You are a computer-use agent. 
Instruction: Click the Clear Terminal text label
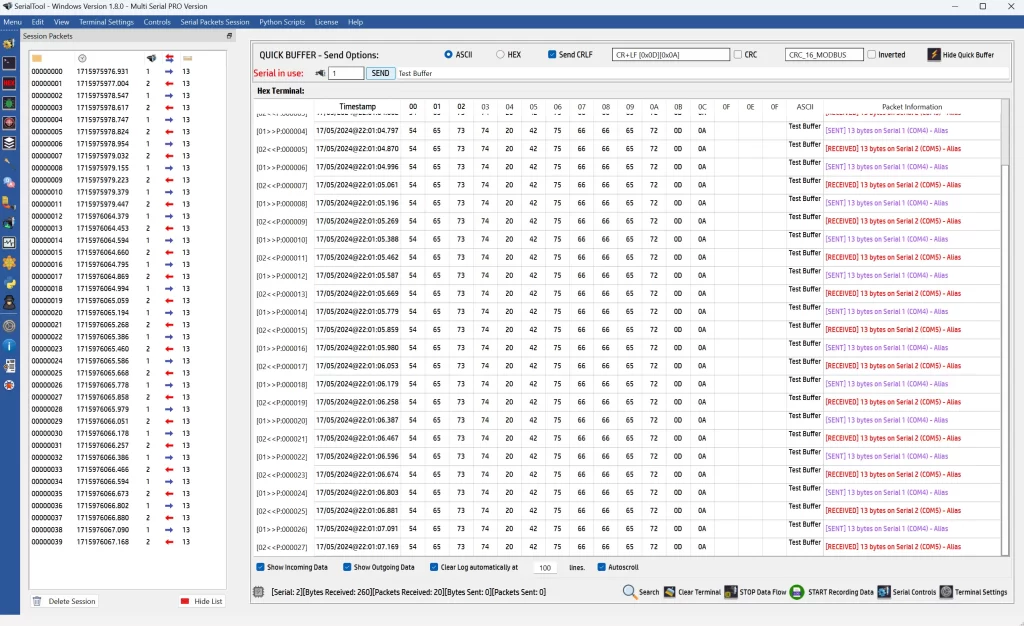[x=699, y=592]
